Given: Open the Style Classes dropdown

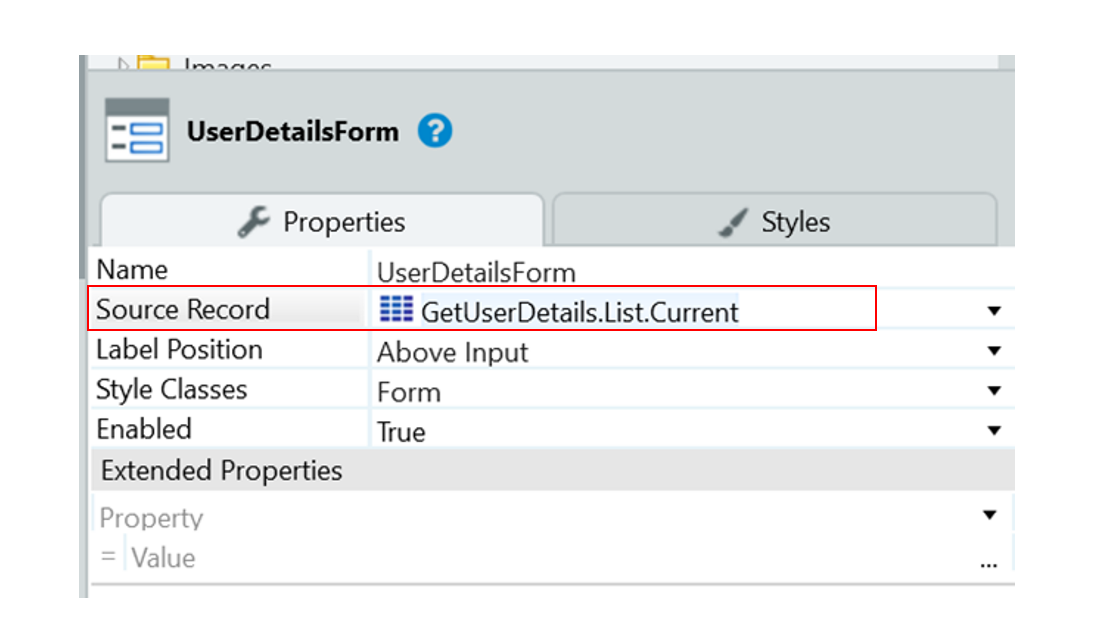Looking at the screenshot, I should tap(994, 390).
